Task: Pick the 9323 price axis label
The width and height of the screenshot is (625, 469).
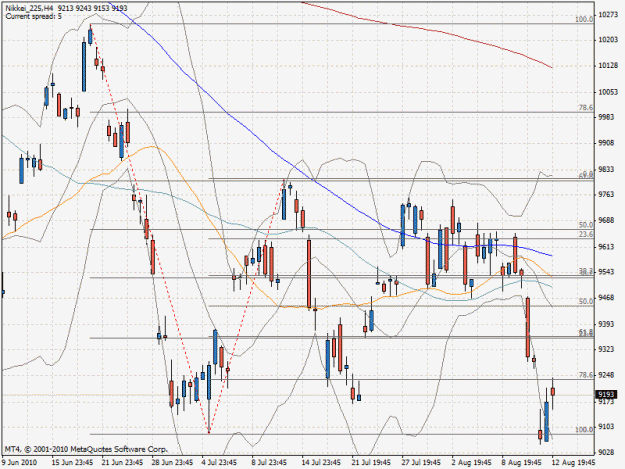Action: click(x=607, y=349)
